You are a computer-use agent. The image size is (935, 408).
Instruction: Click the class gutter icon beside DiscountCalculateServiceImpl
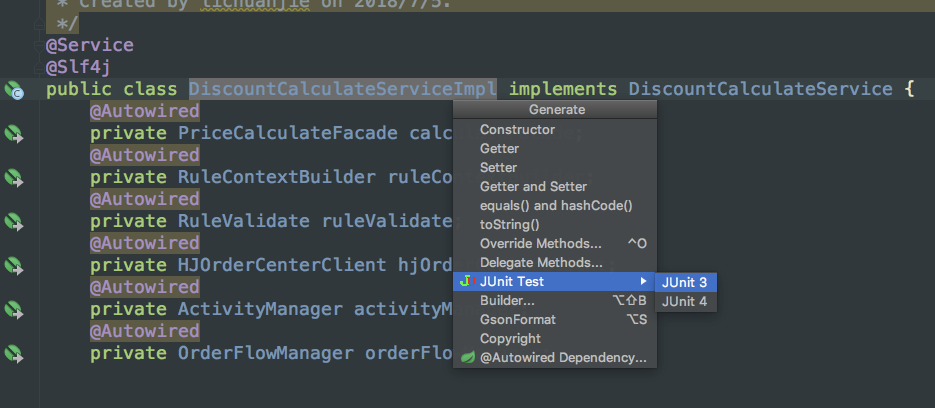click(14, 90)
